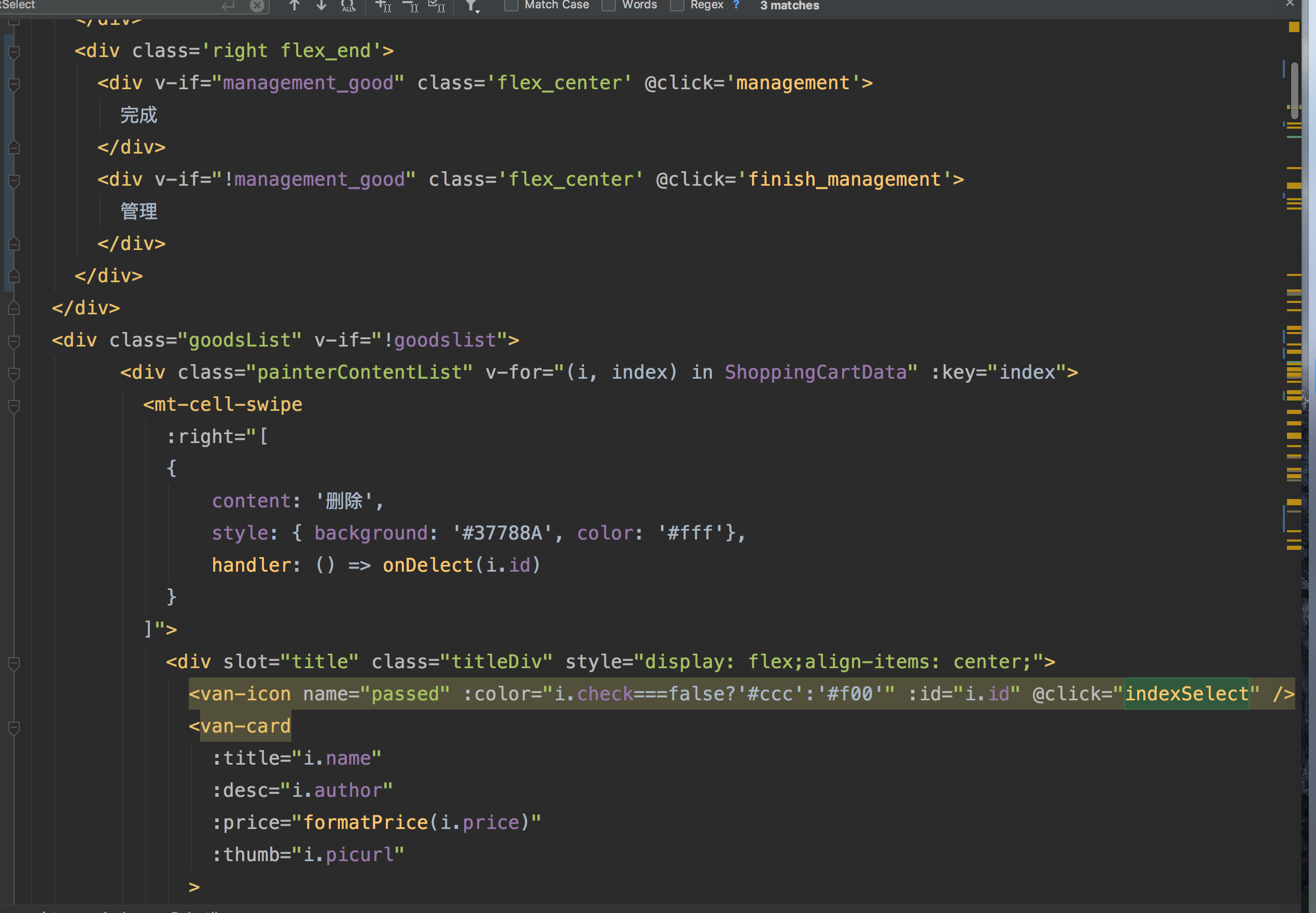The height and width of the screenshot is (913, 1316).
Task: Enable Regex search mode
Action: coord(677,5)
